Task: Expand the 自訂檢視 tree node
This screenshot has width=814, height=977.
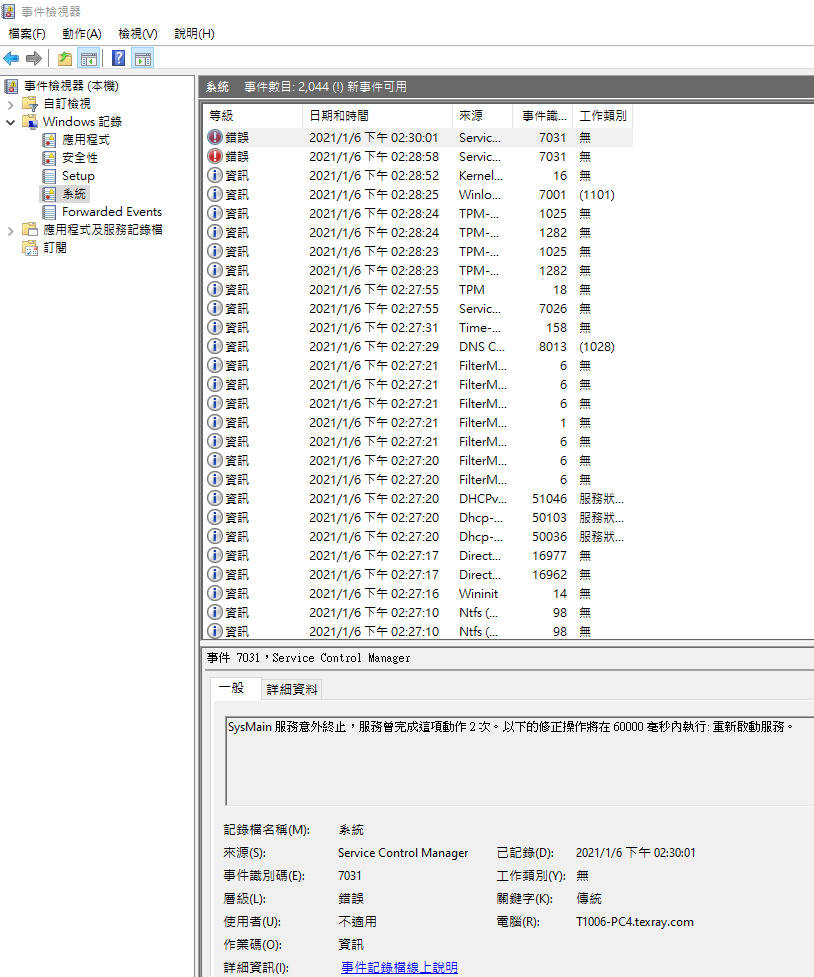Action: pos(11,105)
